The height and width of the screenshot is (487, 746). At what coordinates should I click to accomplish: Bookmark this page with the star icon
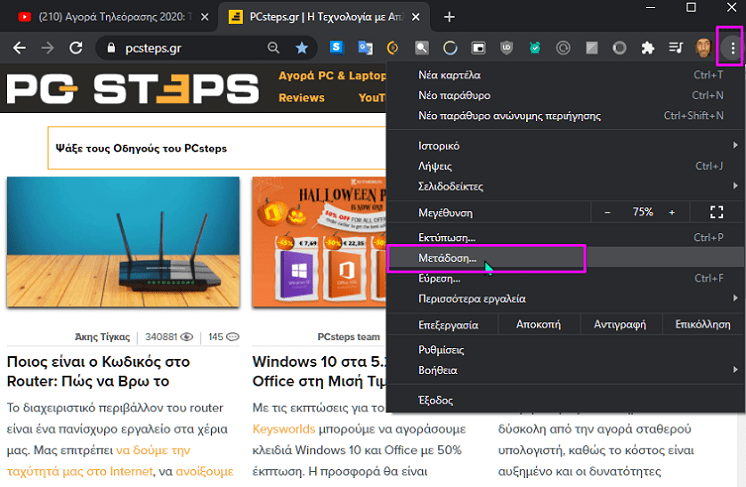point(302,48)
